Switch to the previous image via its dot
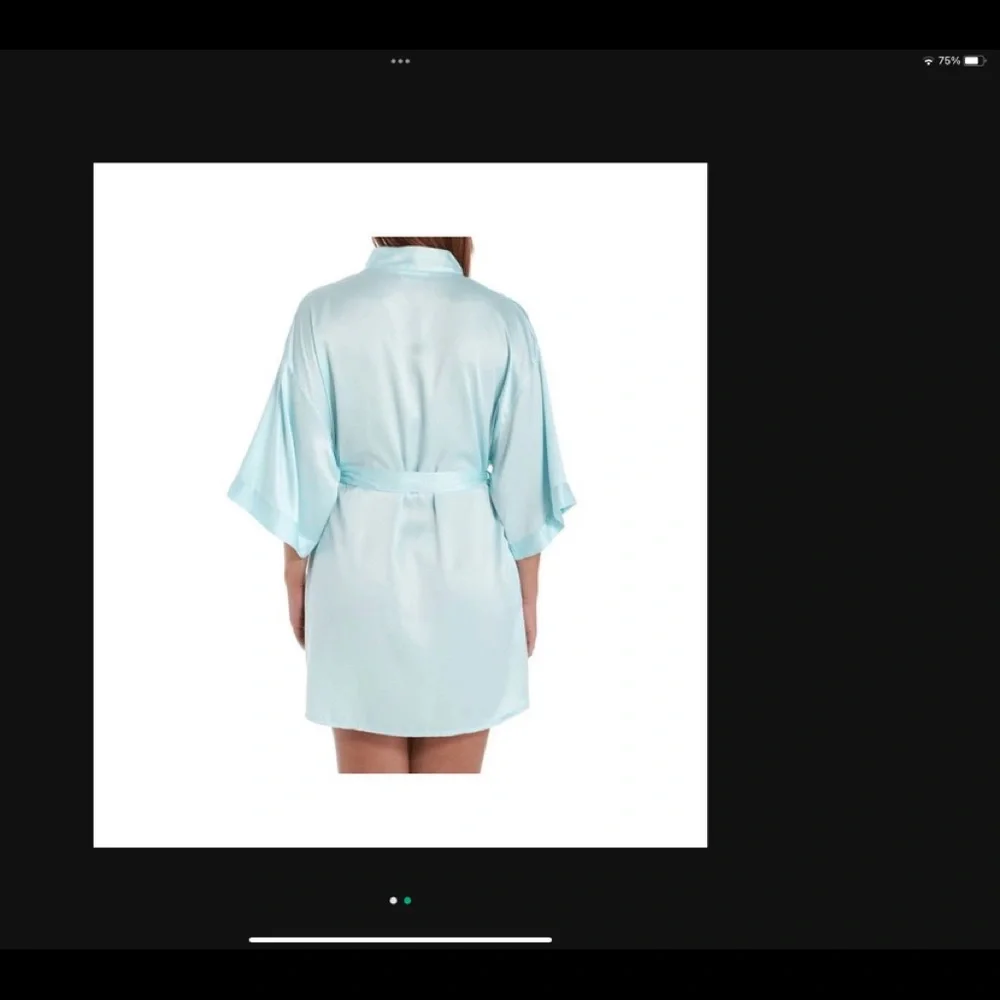 [393, 900]
